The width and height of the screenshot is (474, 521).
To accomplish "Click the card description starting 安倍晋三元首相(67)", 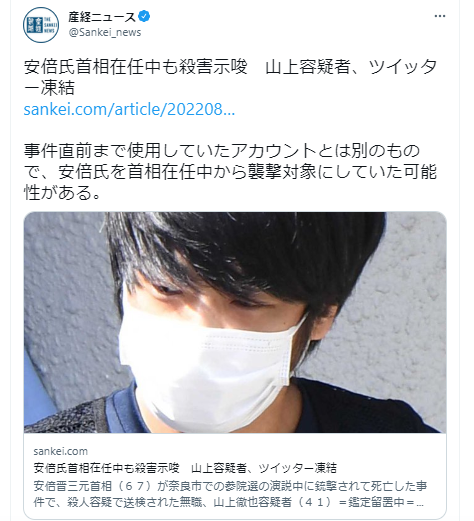I will 230,486.
